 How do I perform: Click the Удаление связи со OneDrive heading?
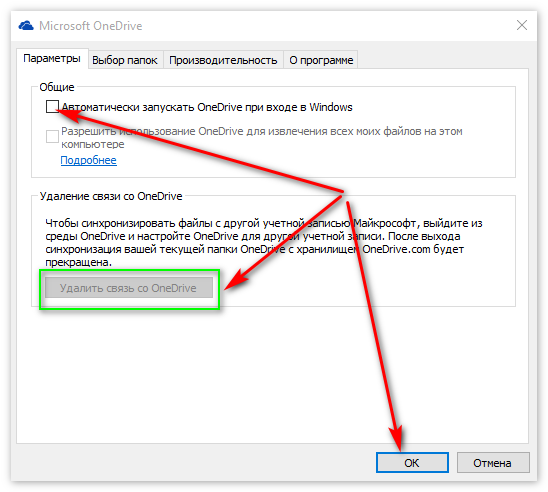[111, 196]
